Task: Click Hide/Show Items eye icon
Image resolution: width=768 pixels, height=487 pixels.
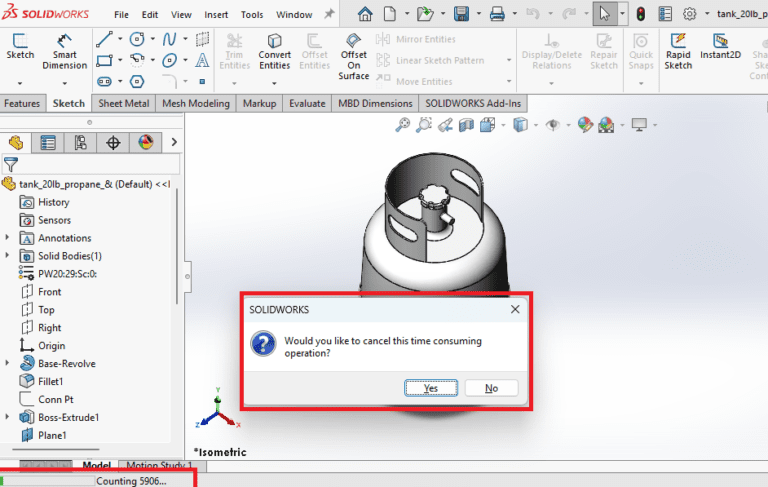Action: click(553, 125)
